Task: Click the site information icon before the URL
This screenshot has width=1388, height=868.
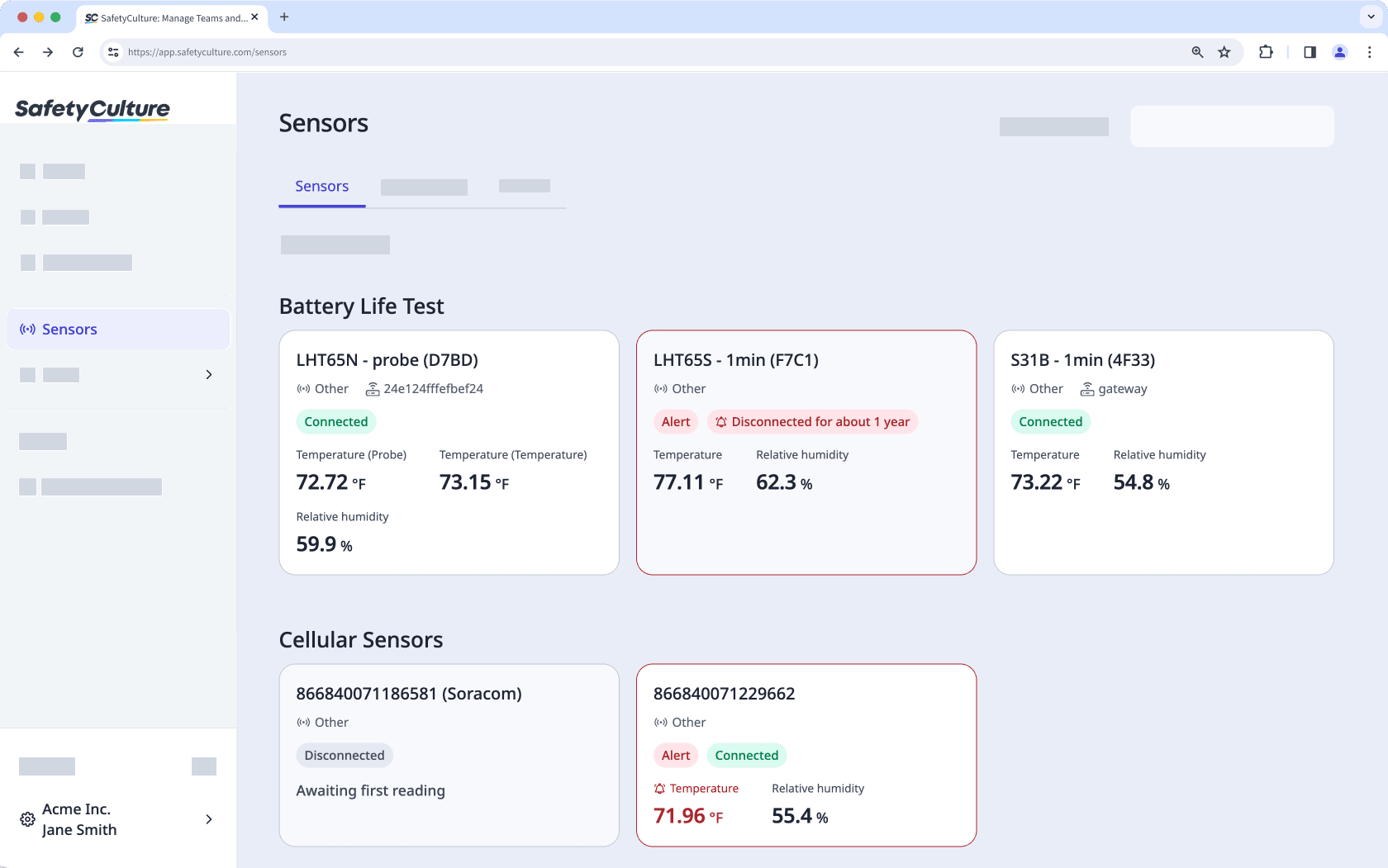Action: (113, 52)
